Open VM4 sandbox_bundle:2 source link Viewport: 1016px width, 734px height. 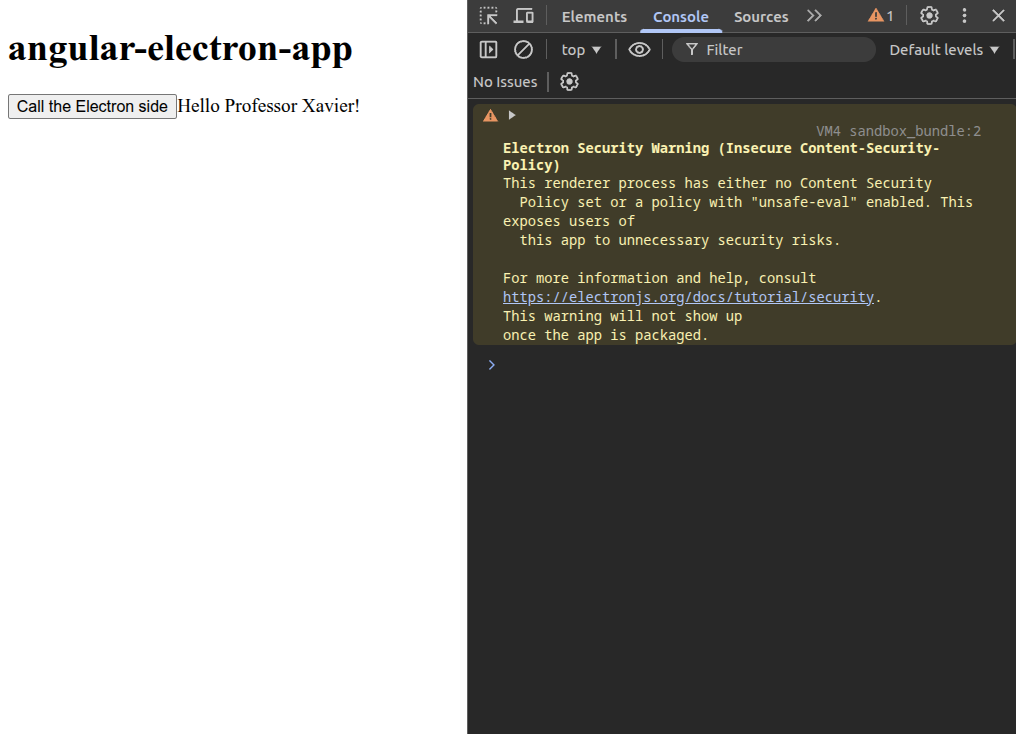click(898, 131)
